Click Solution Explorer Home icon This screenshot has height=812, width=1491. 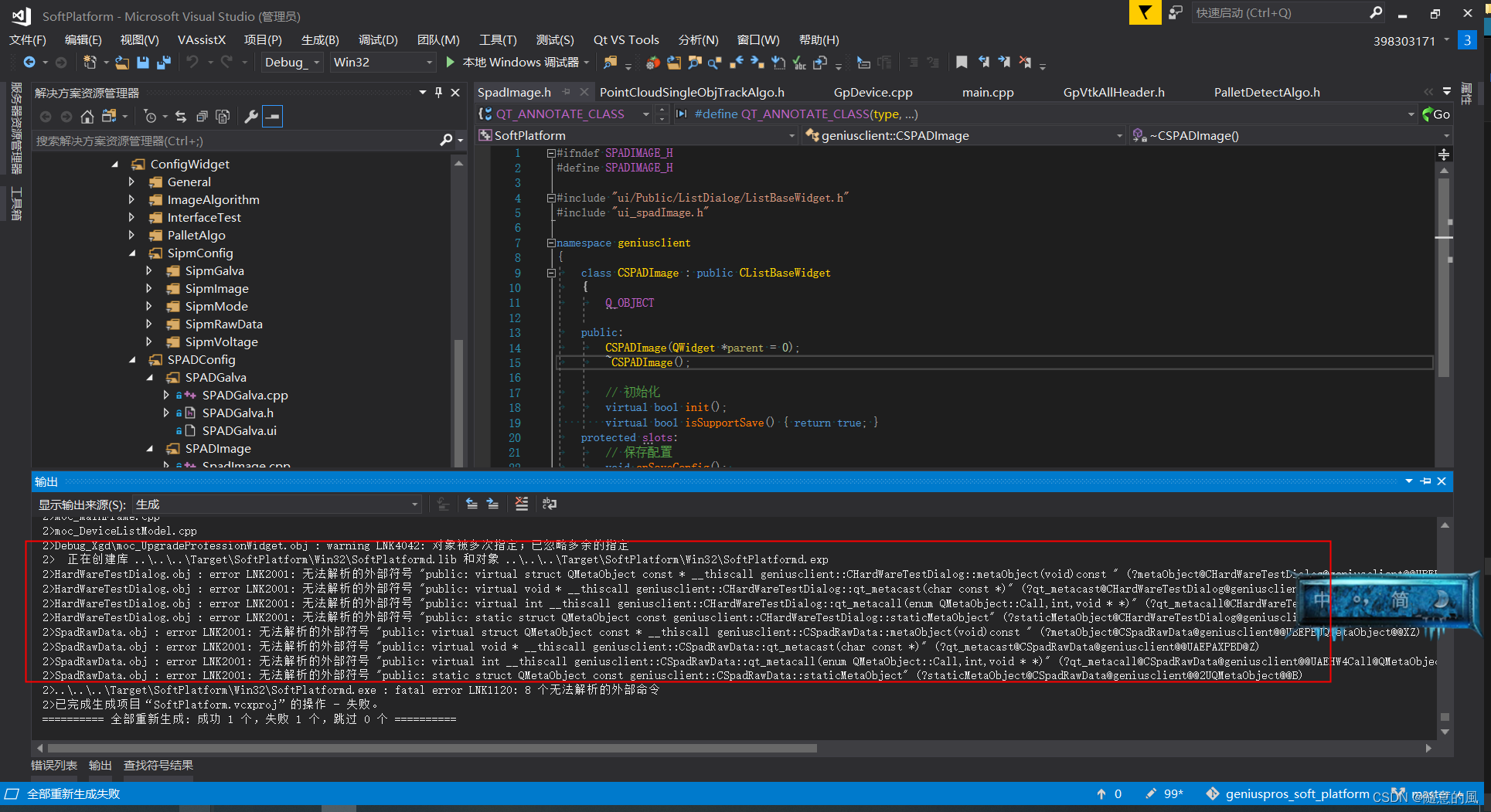[x=87, y=117]
